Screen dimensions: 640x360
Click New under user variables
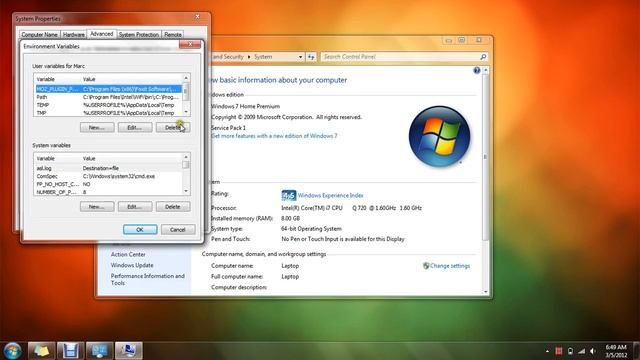pyautogui.click(x=97, y=127)
